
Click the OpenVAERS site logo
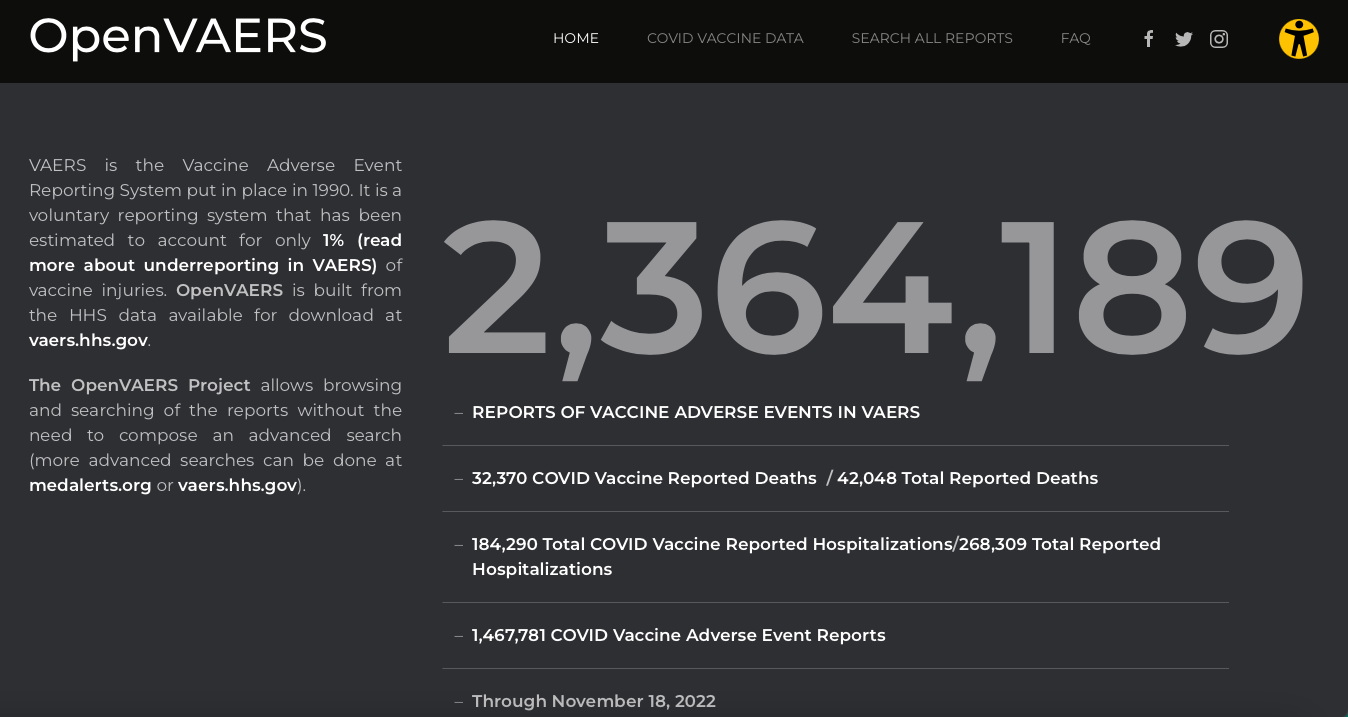pos(178,37)
